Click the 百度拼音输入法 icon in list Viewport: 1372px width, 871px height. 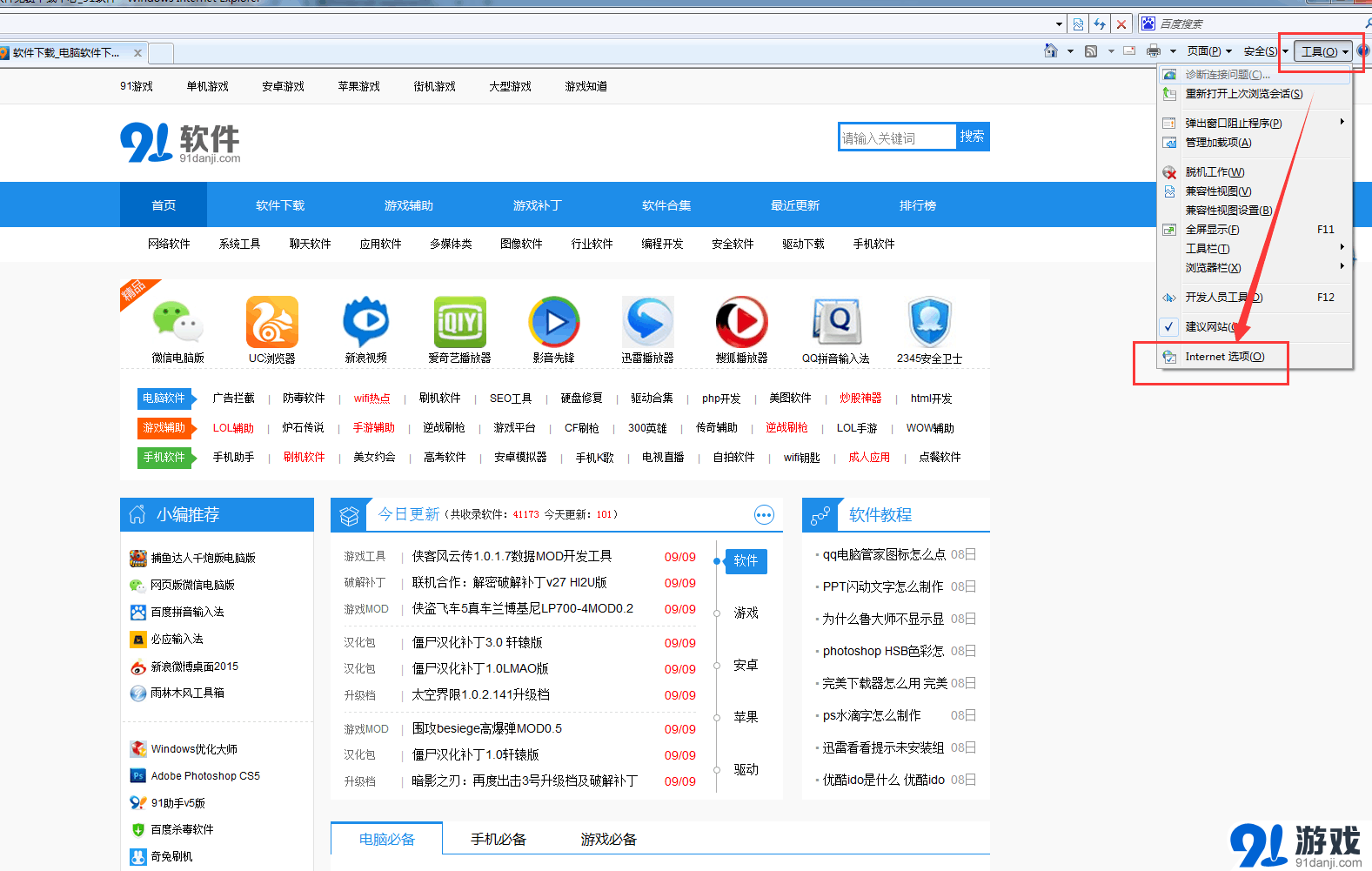coord(137,612)
